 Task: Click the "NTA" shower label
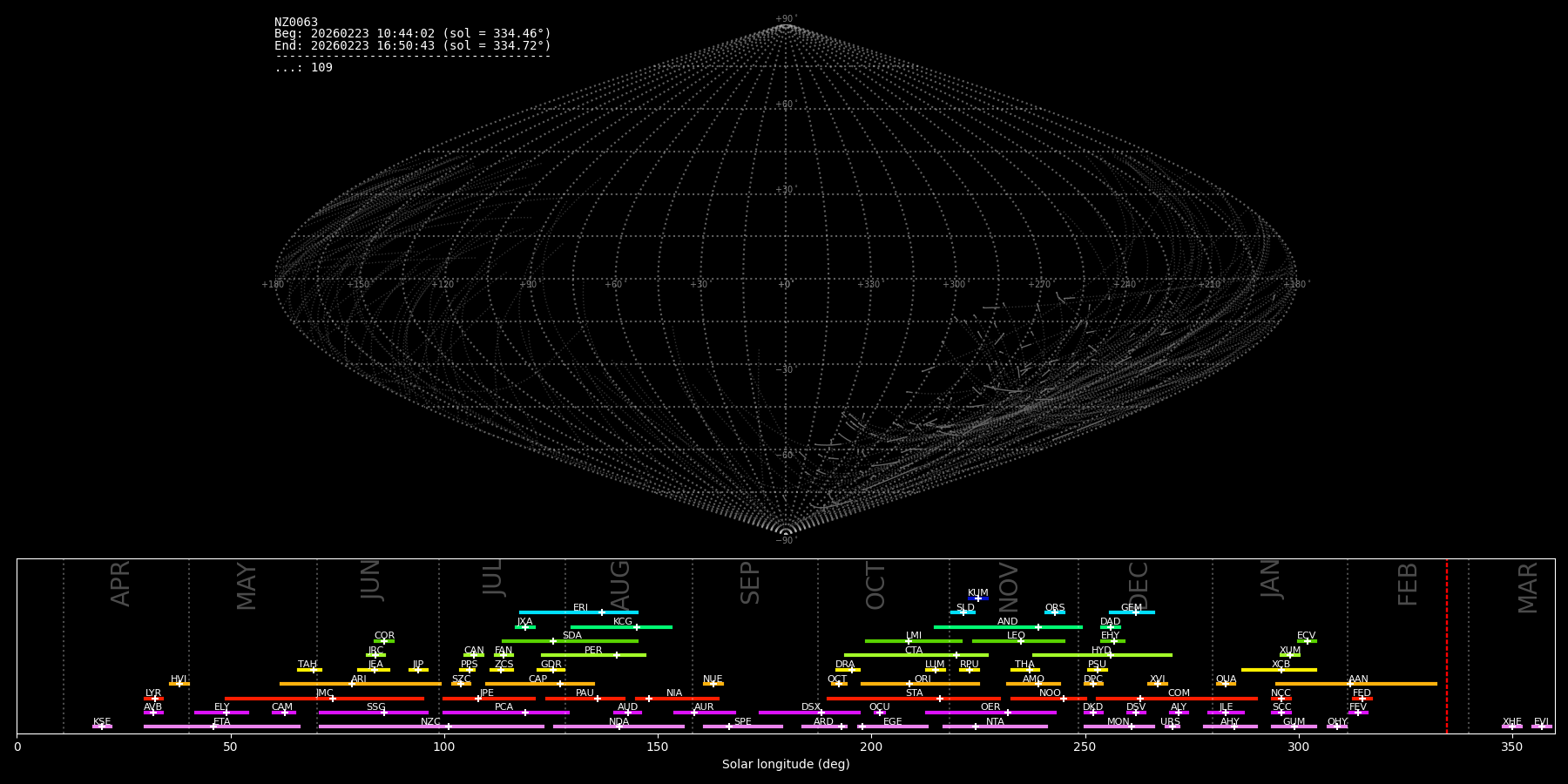coord(995,722)
